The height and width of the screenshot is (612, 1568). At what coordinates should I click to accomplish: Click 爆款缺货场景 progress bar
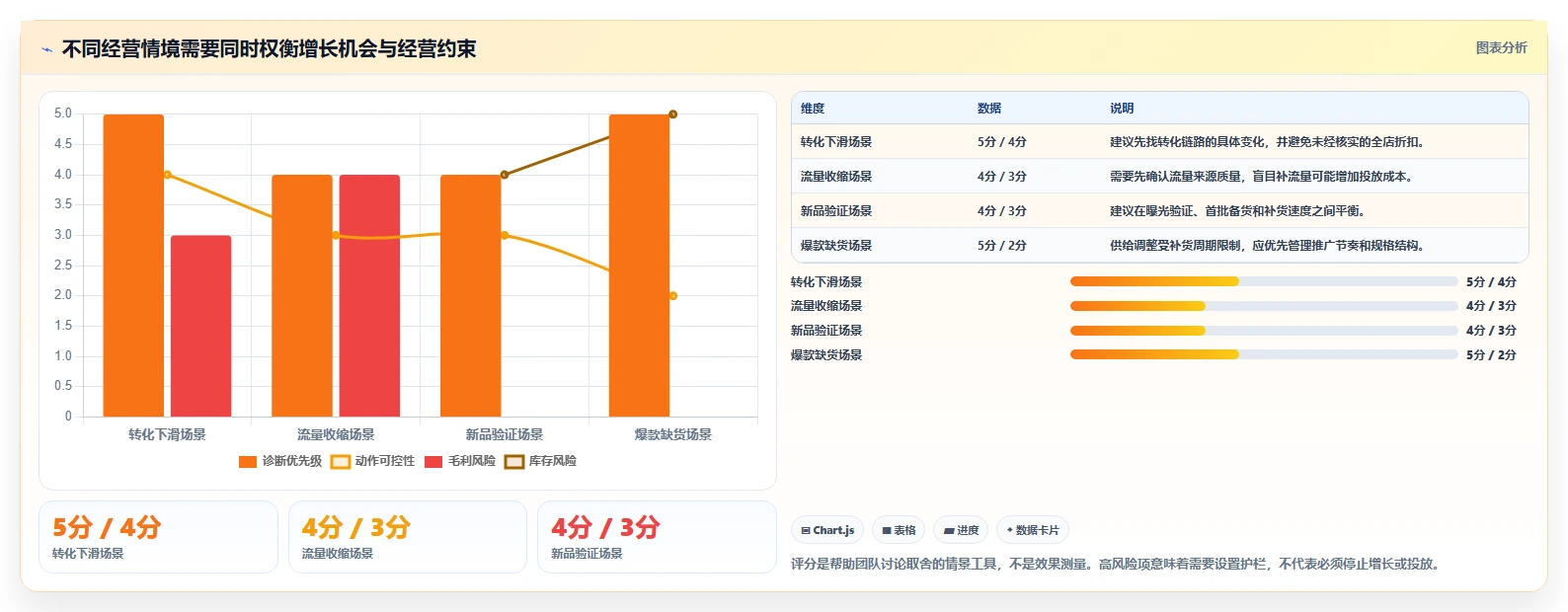coord(1264,354)
